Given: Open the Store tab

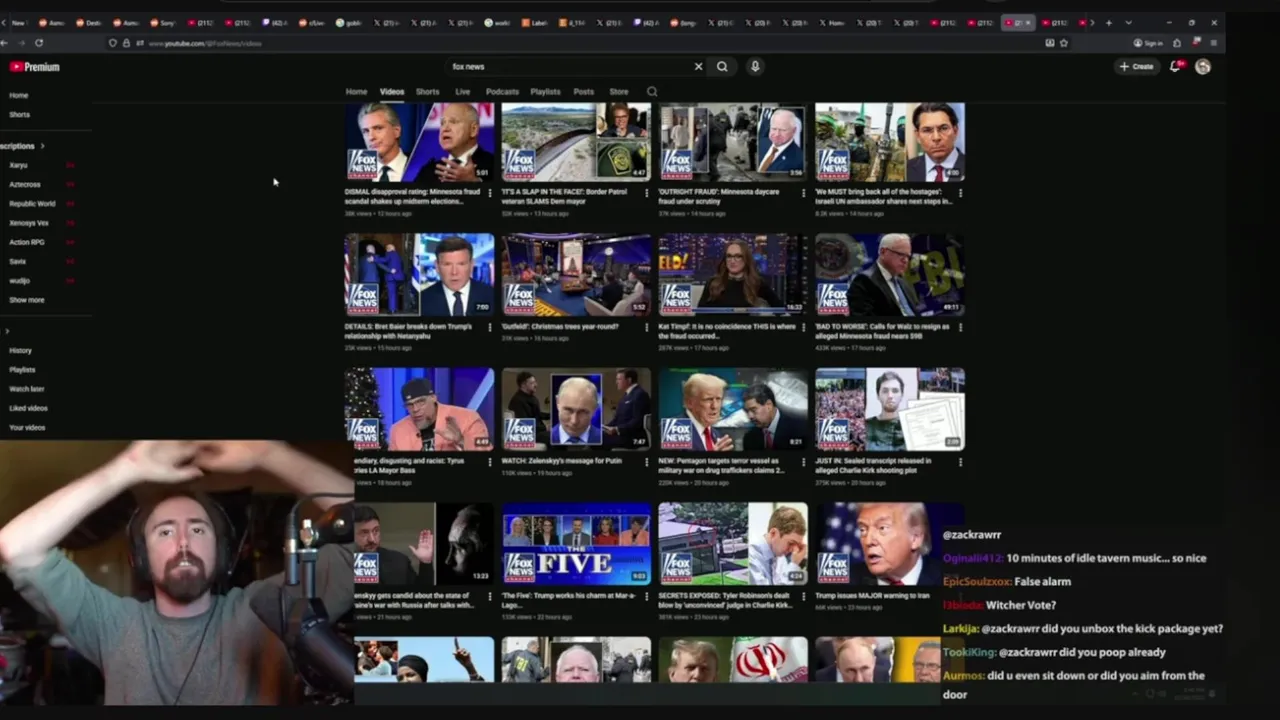Looking at the screenshot, I should [619, 92].
